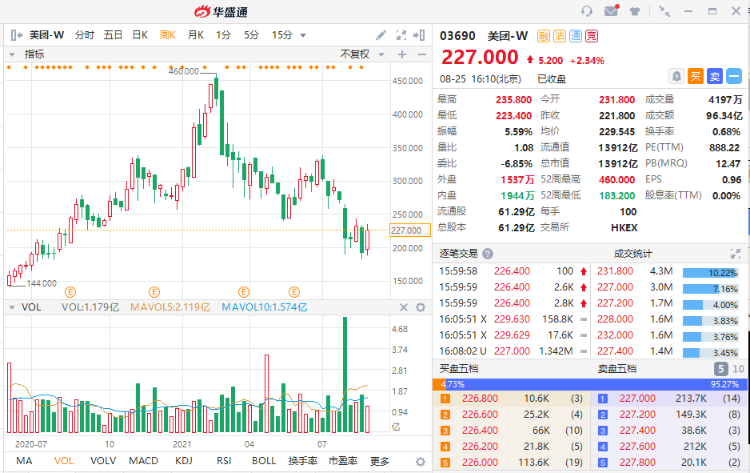This screenshot has height=473, width=750.
Task: Open the skin theme shirt icon
Action: pos(635,11)
